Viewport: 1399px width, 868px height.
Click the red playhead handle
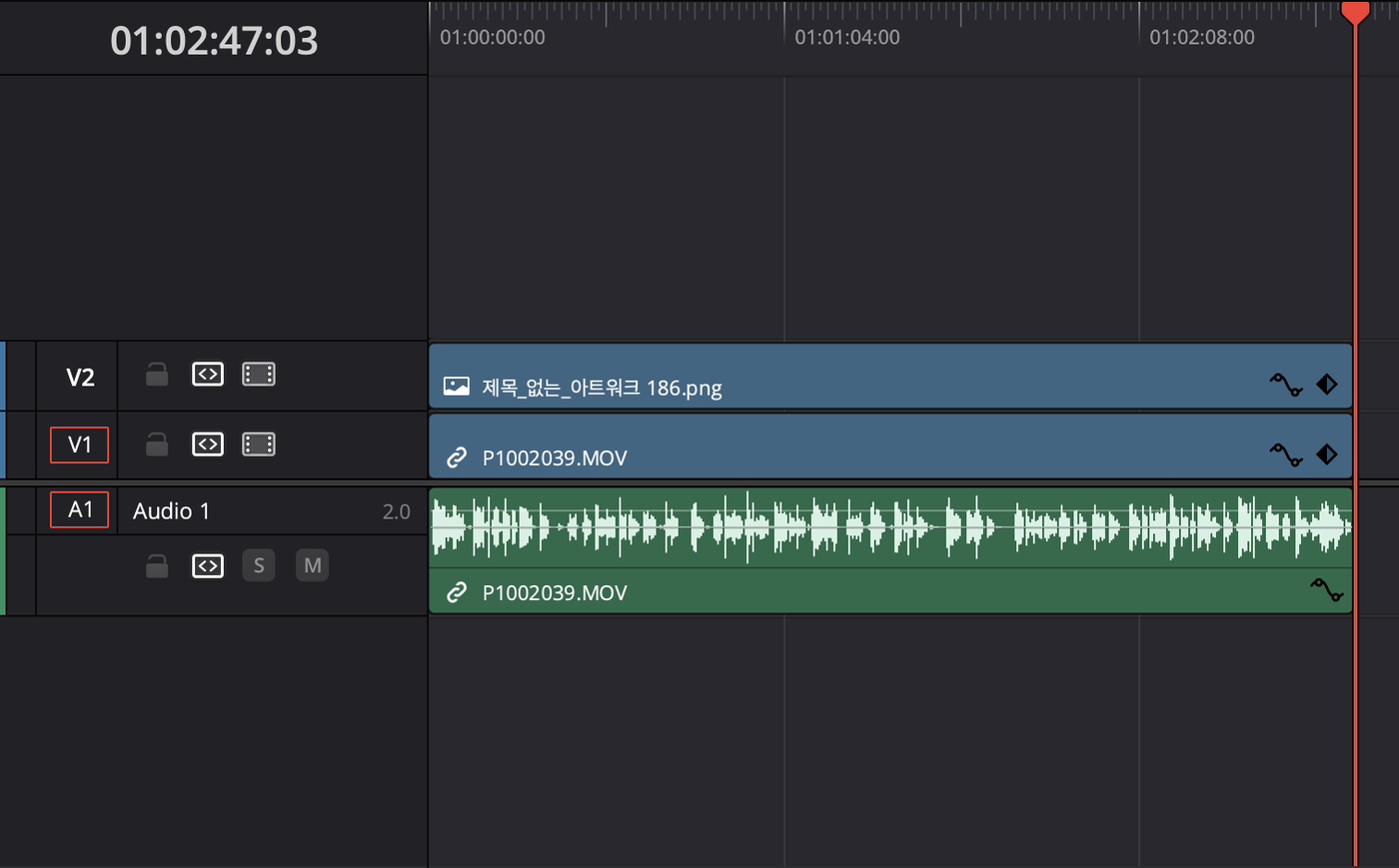(1355, 13)
